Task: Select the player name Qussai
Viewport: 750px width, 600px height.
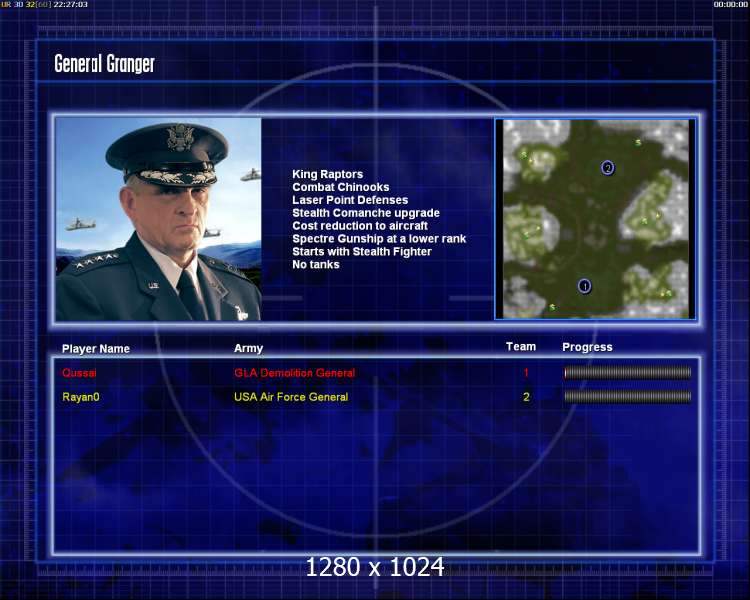Action: click(79, 373)
